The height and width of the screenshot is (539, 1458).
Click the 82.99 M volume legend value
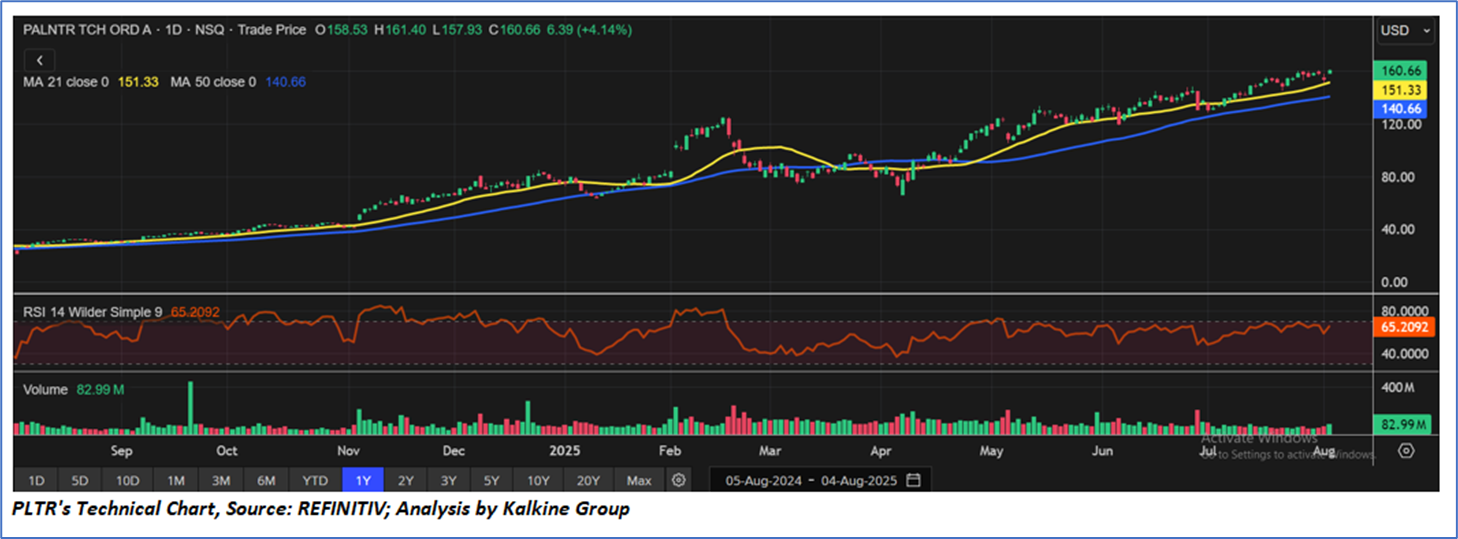tap(100, 390)
